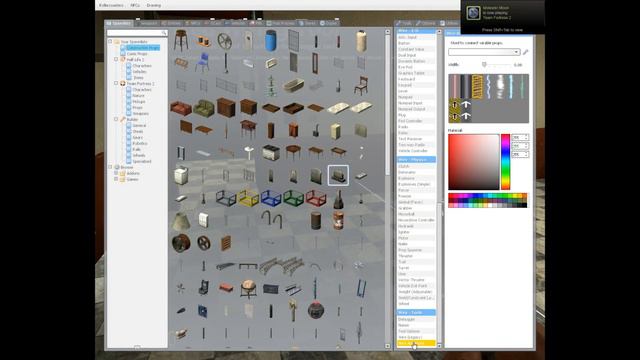
Task: Spawn the tall wooden dresser prop
Action: pyautogui.click(x=226, y=108)
